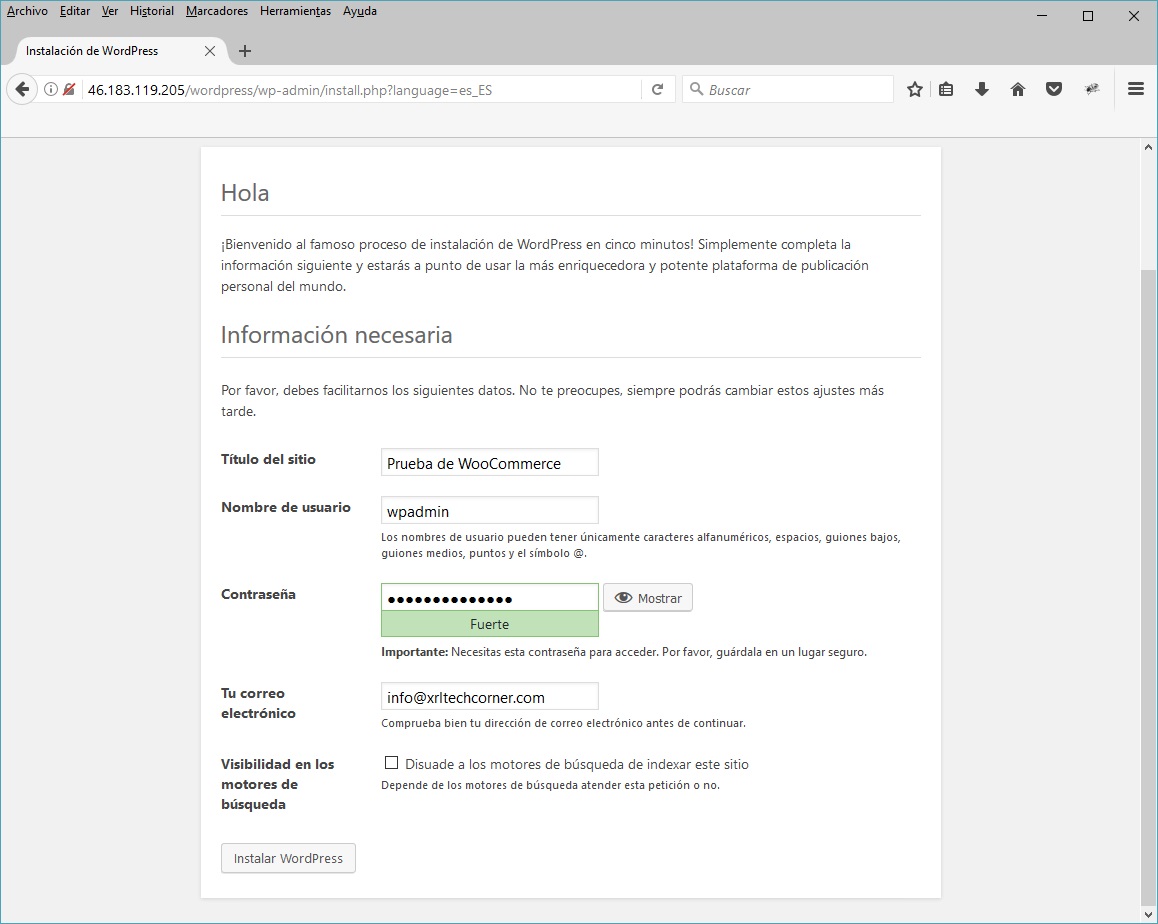Click the scrollbar up arrow
The height and width of the screenshot is (924, 1158).
[x=1148, y=147]
